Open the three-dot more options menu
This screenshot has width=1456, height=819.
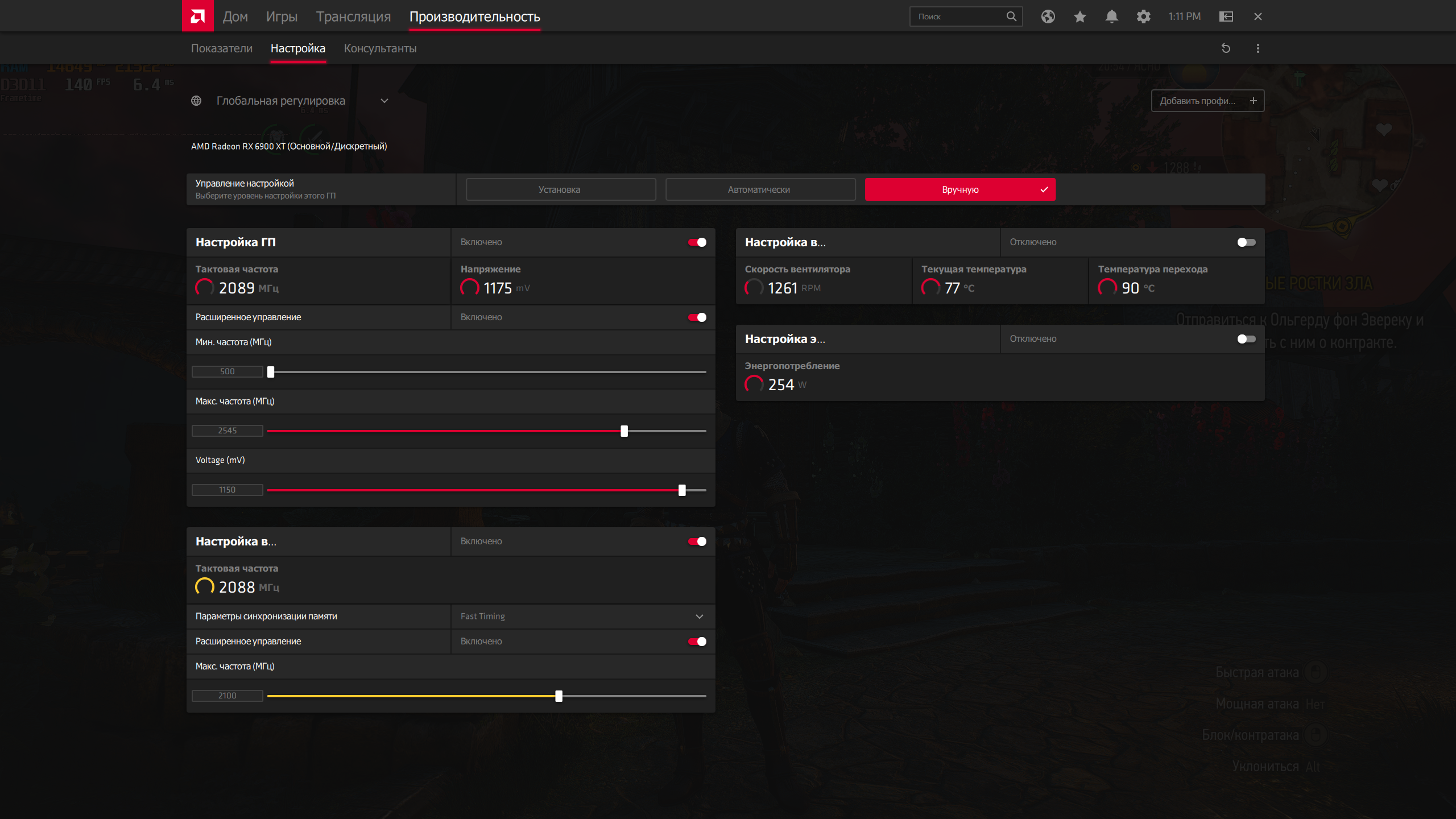1258,48
